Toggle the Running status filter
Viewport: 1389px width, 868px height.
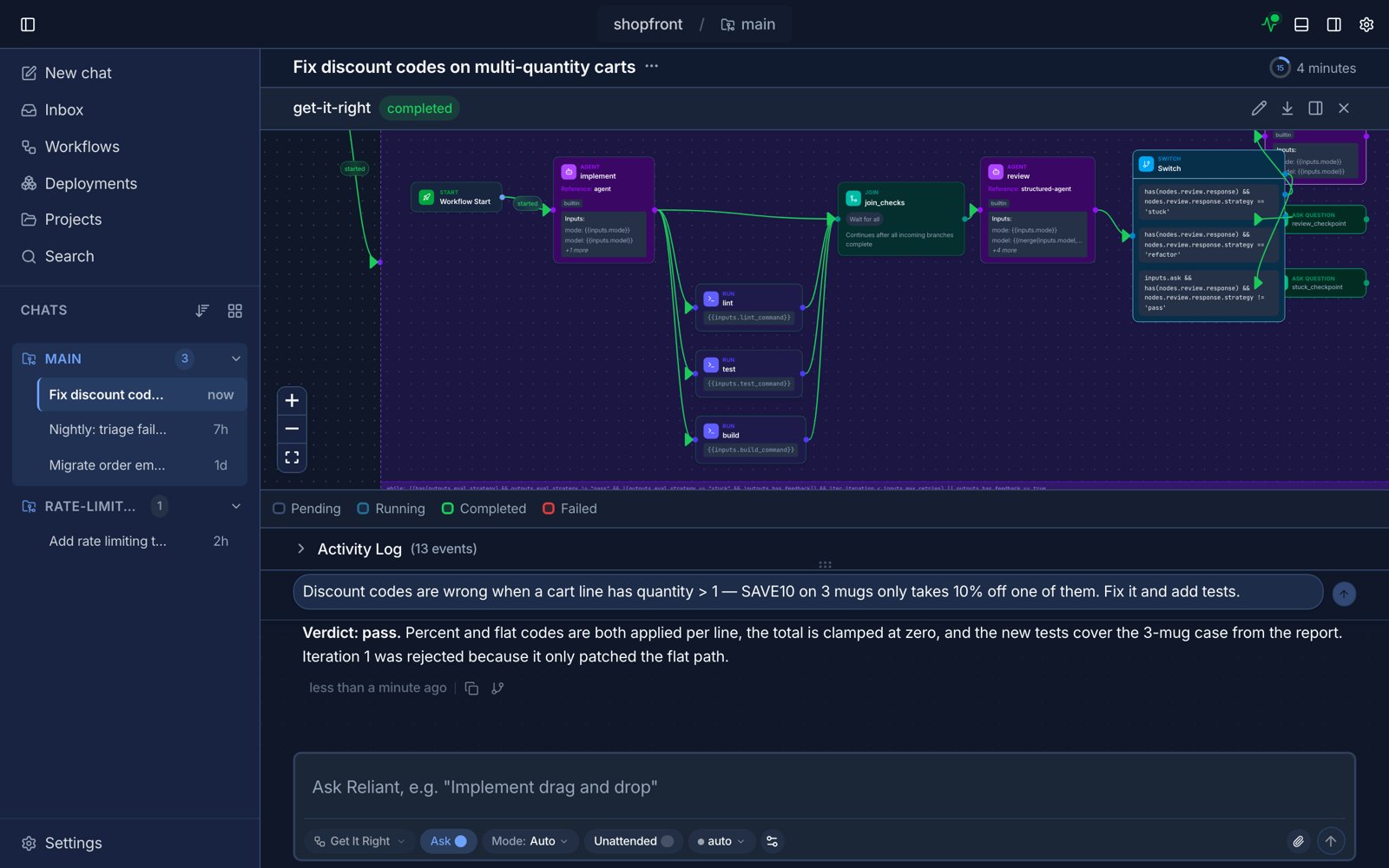[x=392, y=509]
